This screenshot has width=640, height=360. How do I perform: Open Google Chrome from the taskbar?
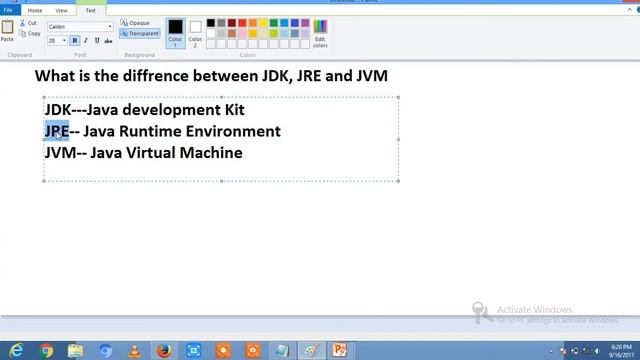pos(46,351)
